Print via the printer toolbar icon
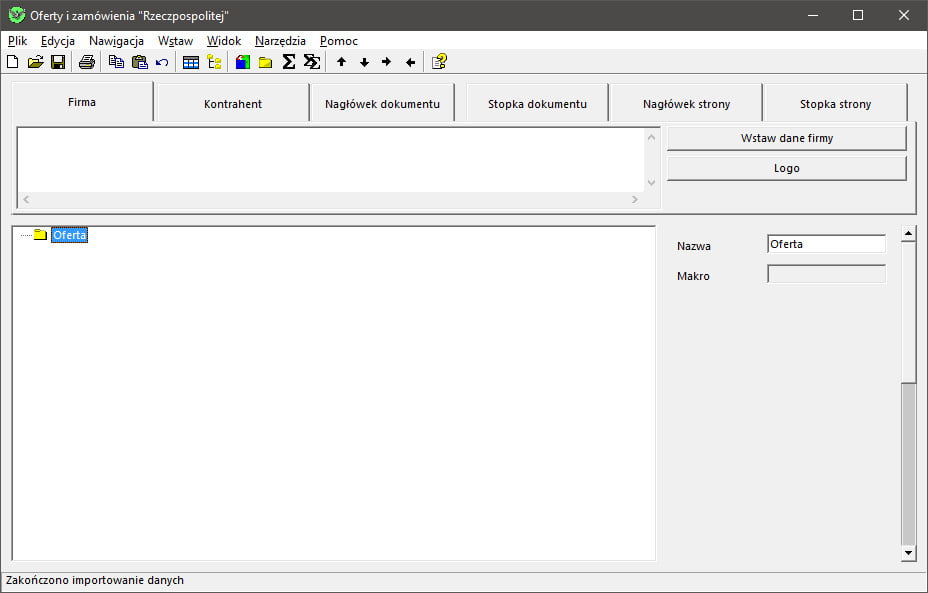 click(87, 62)
